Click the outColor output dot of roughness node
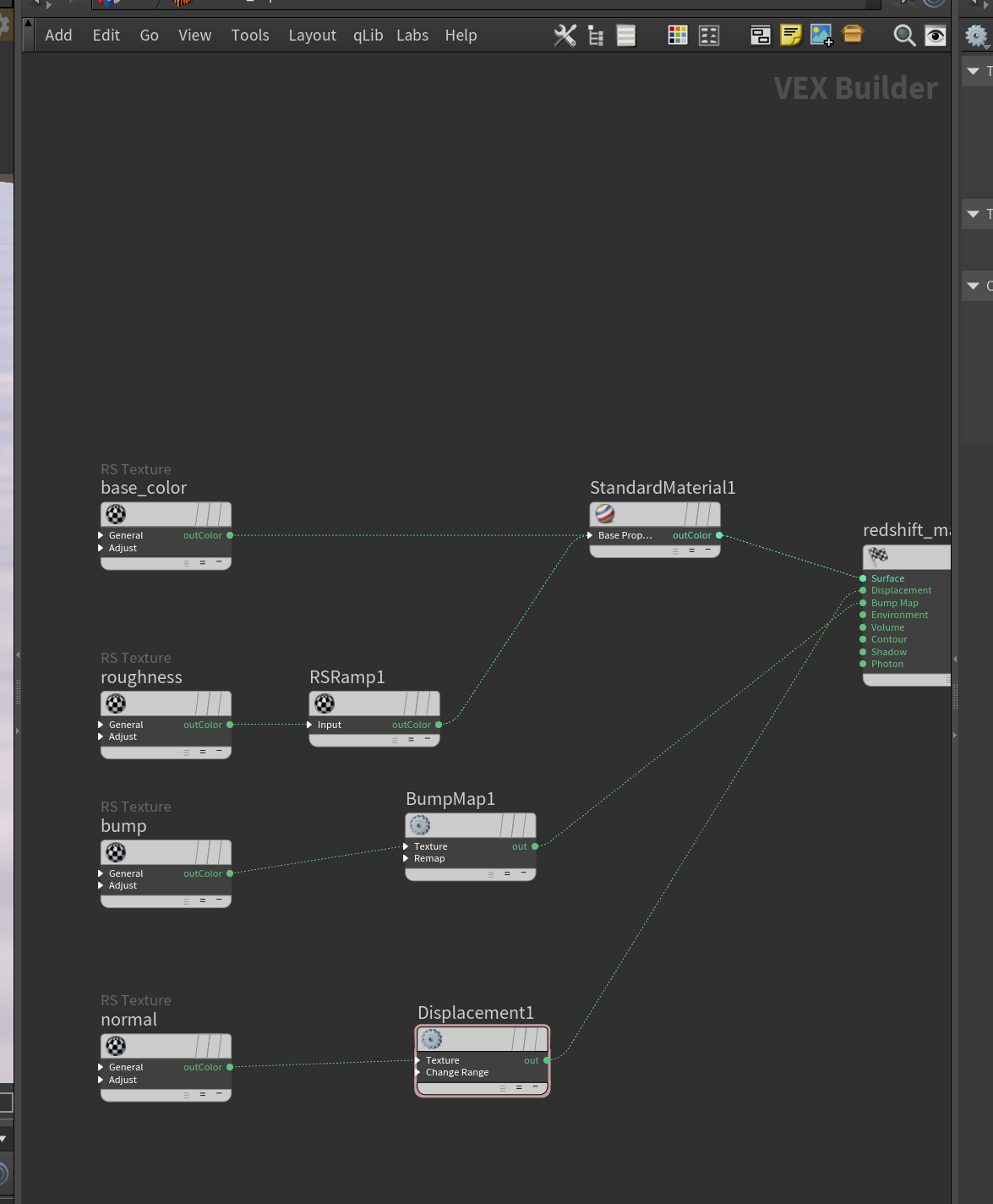The width and height of the screenshot is (993, 1204). tap(230, 725)
